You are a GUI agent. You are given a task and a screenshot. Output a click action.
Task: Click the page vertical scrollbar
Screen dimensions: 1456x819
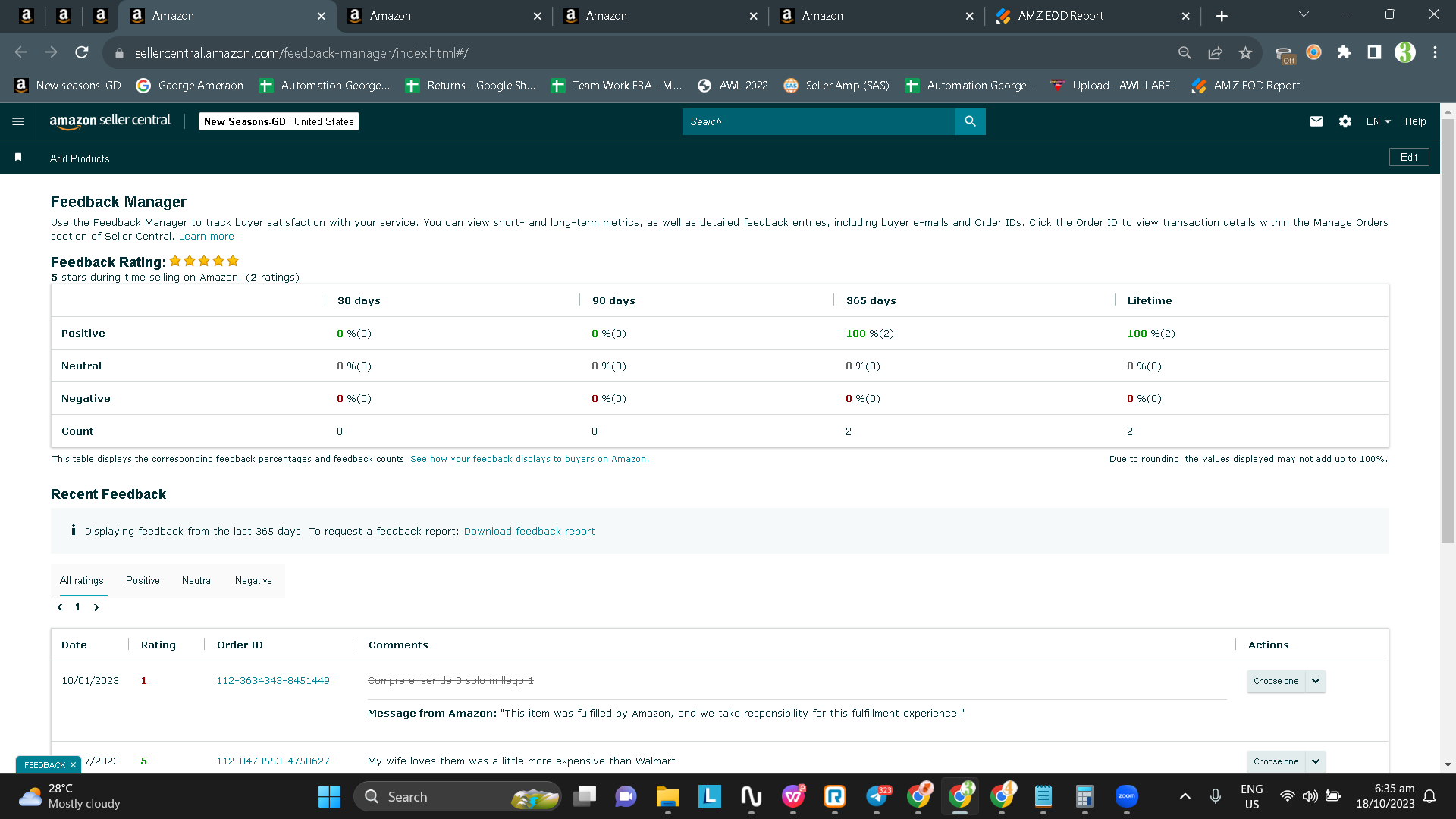tap(1448, 330)
